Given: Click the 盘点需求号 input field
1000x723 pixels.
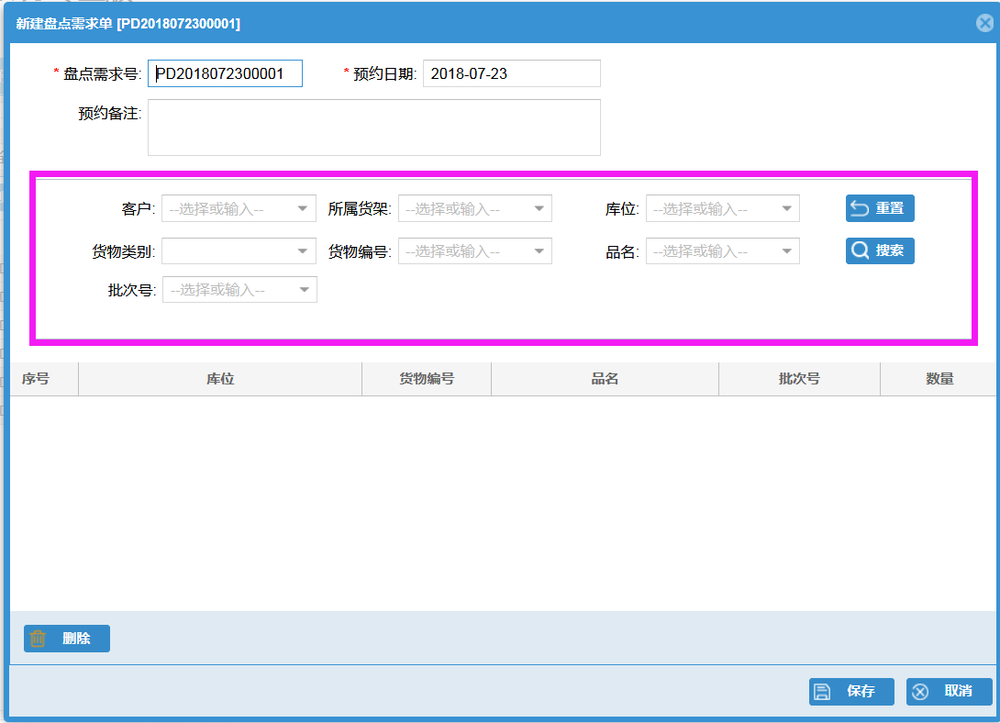Looking at the screenshot, I should 225,74.
